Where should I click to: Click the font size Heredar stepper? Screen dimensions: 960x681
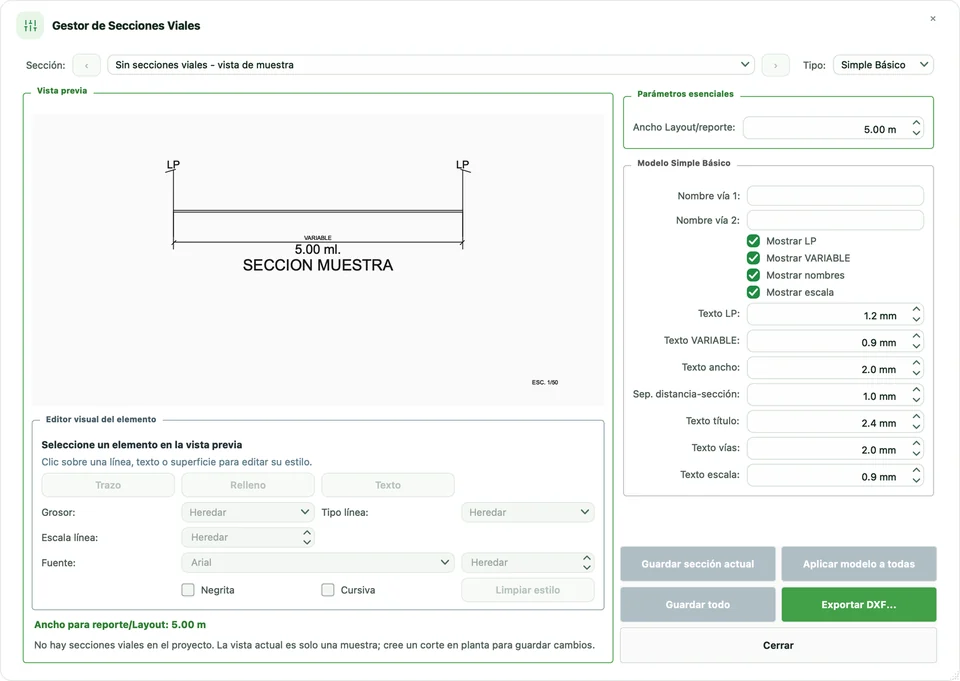tap(528, 562)
